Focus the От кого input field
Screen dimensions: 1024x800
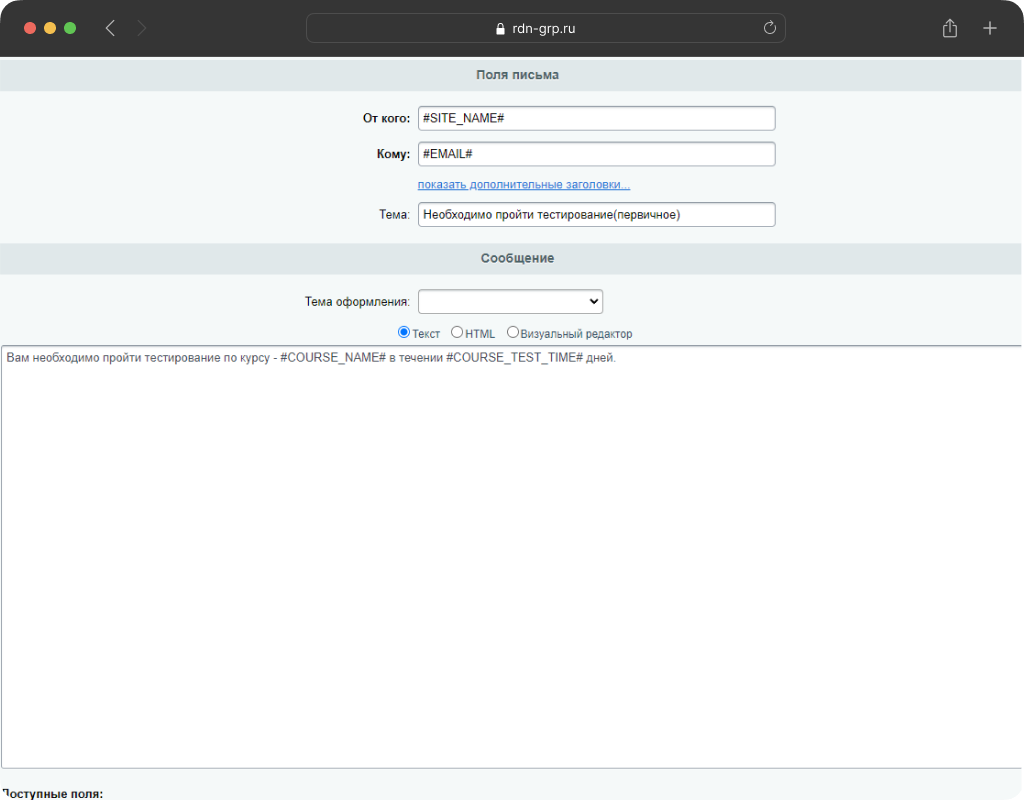click(596, 118)
